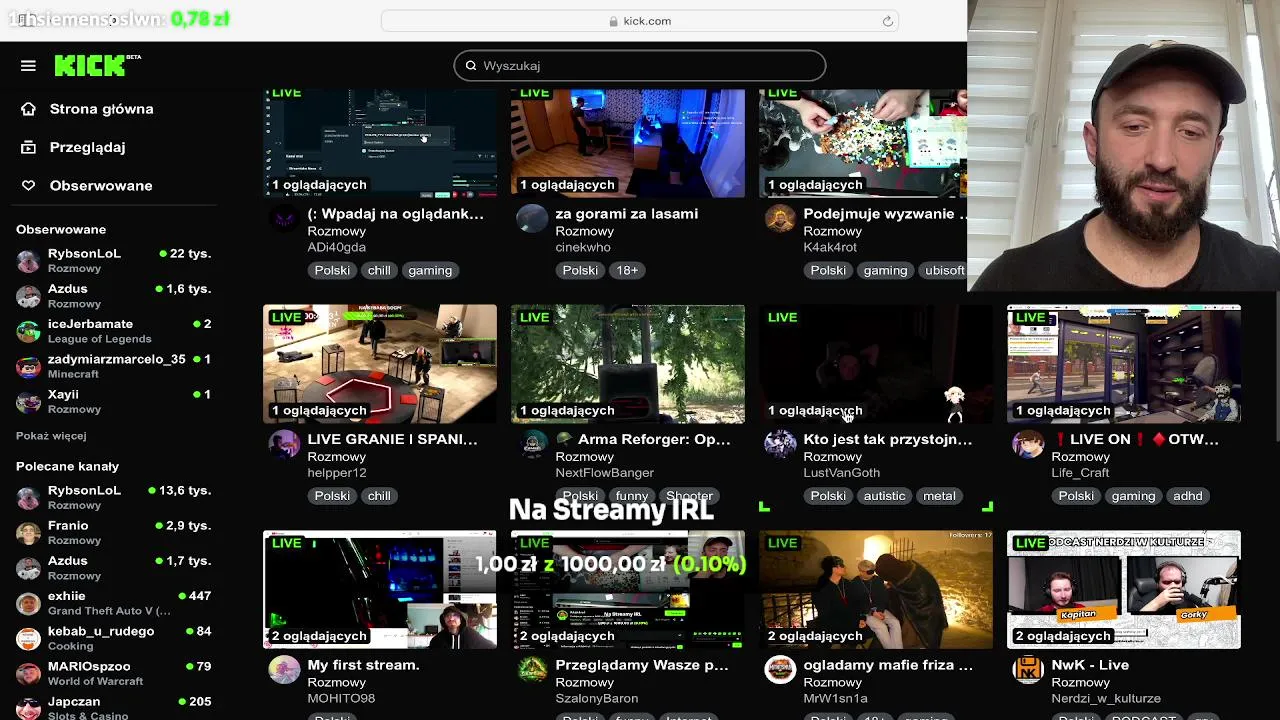
Task: Select Polski tag under helpper12
Action: [x=332, y=496]
